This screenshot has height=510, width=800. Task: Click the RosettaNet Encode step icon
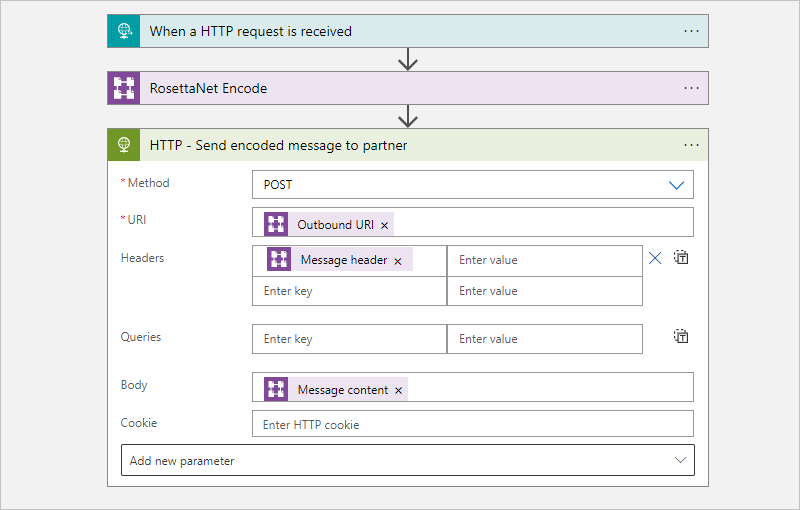[124, 88]
